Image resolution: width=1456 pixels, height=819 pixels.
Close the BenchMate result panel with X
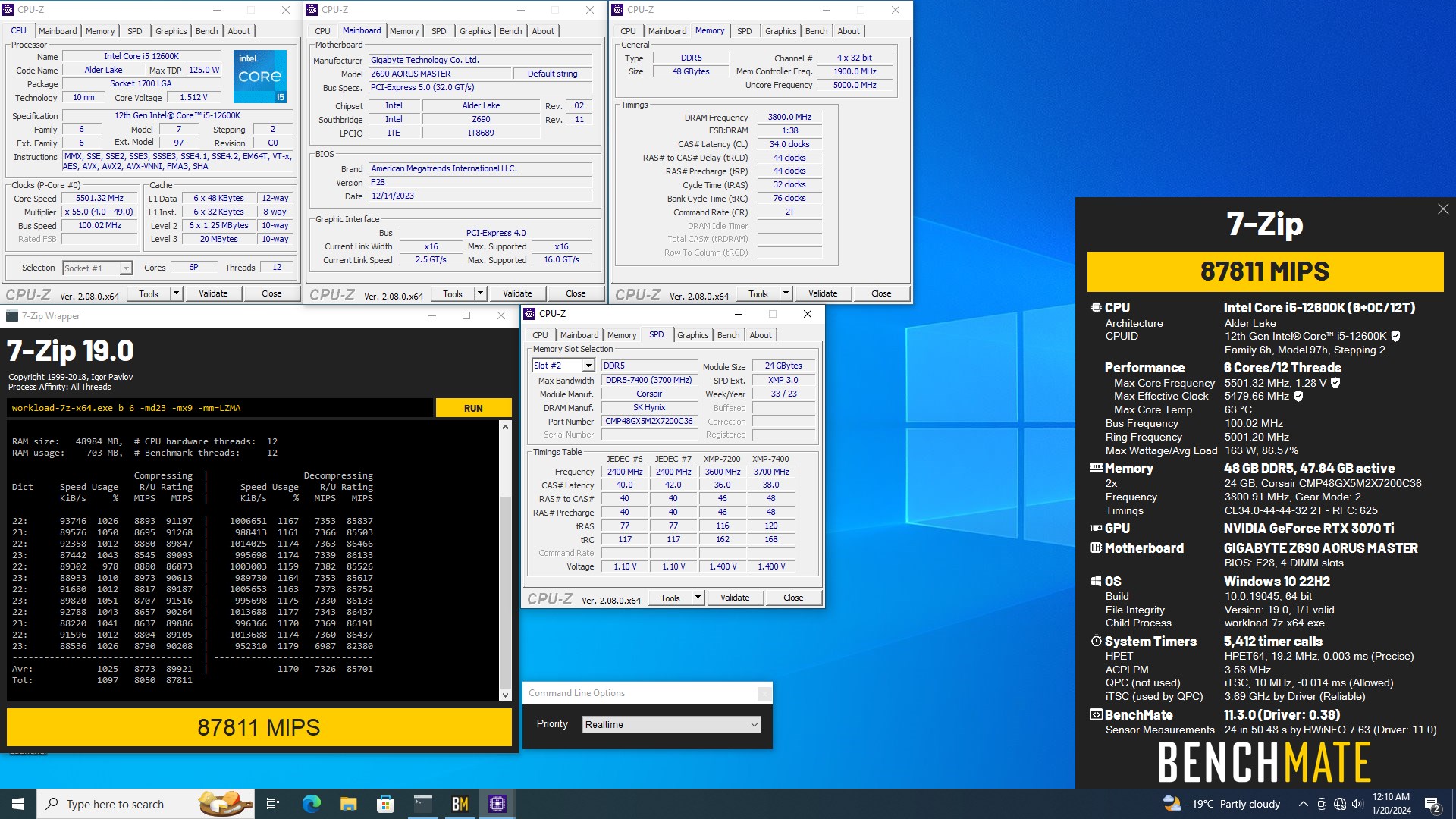point(1443,209)
